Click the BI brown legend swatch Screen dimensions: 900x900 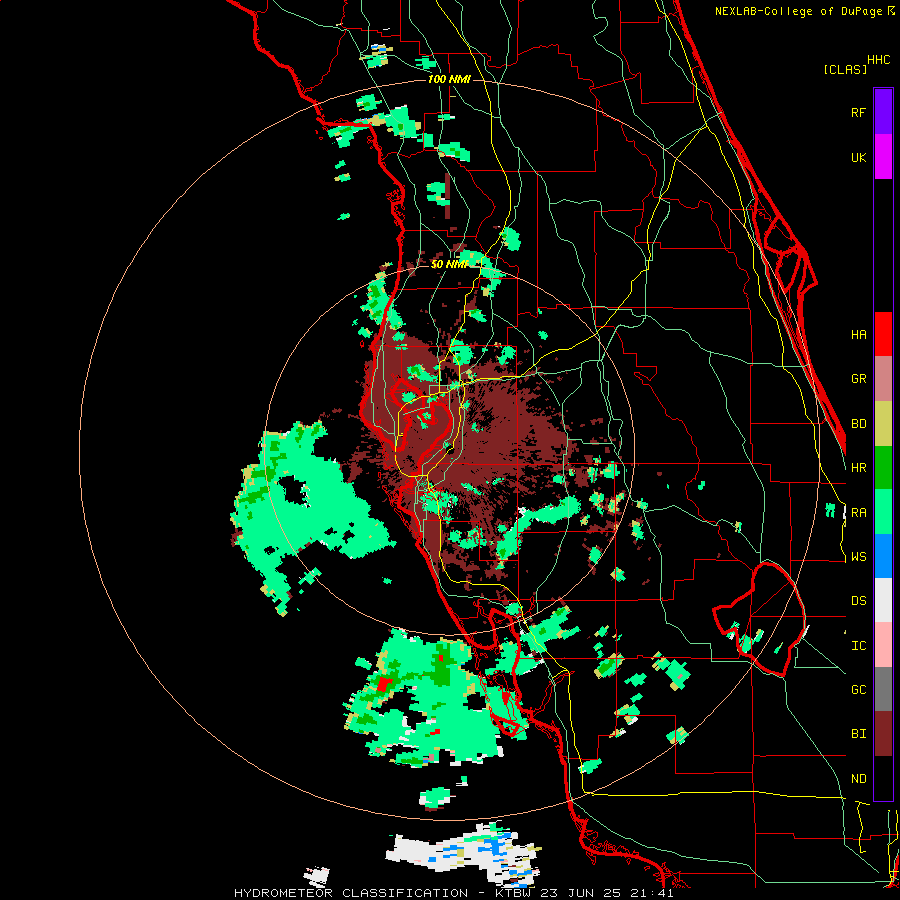[x=883, y=734]
